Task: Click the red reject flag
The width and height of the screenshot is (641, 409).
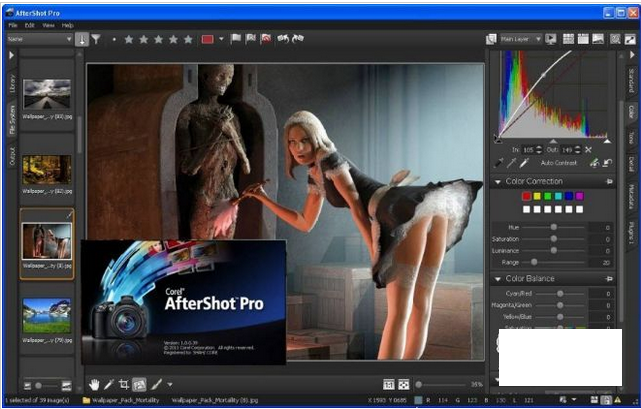Action: pyautogui.click(x=266, y=39)
